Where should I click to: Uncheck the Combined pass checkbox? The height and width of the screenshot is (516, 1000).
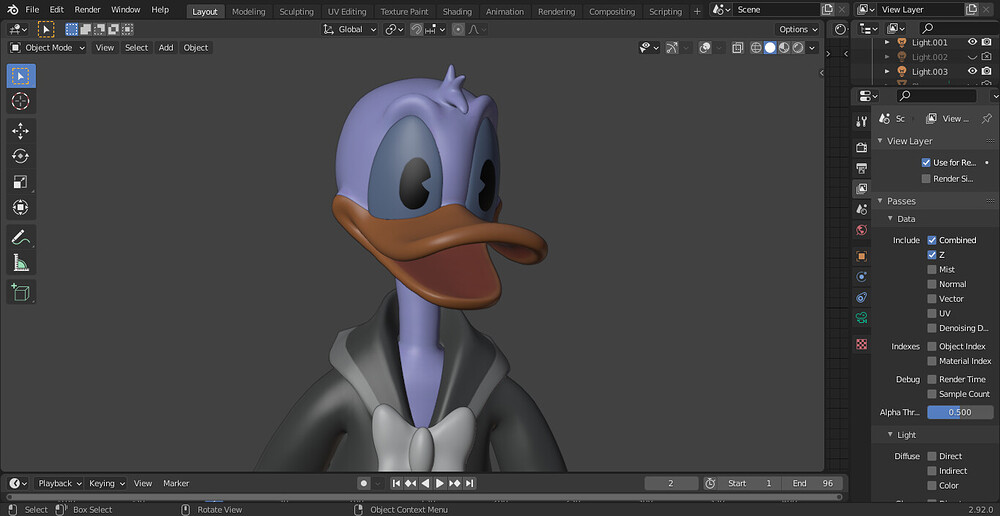pyautogui.click(x=932, y=240)
